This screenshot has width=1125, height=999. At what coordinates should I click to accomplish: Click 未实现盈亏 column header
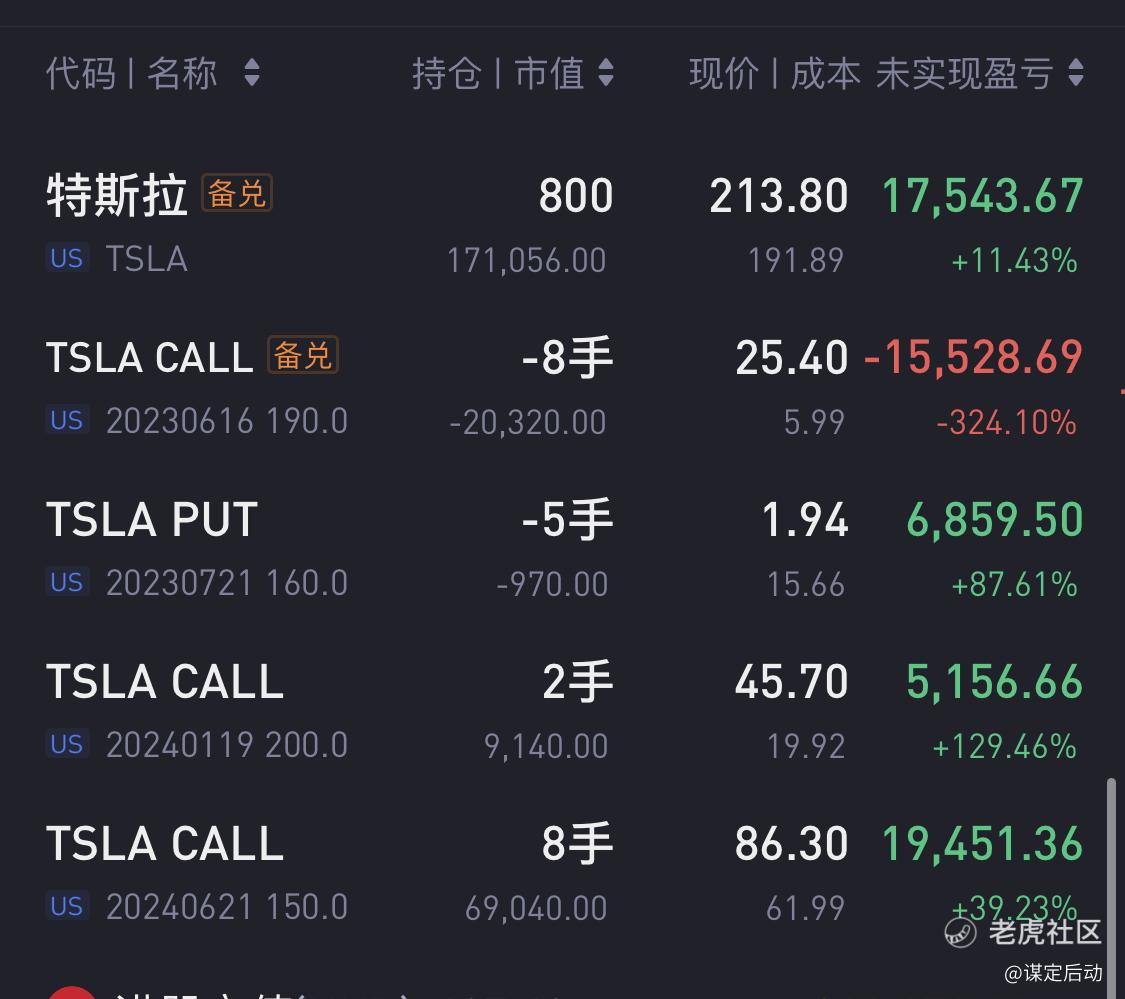pos(964,73)
